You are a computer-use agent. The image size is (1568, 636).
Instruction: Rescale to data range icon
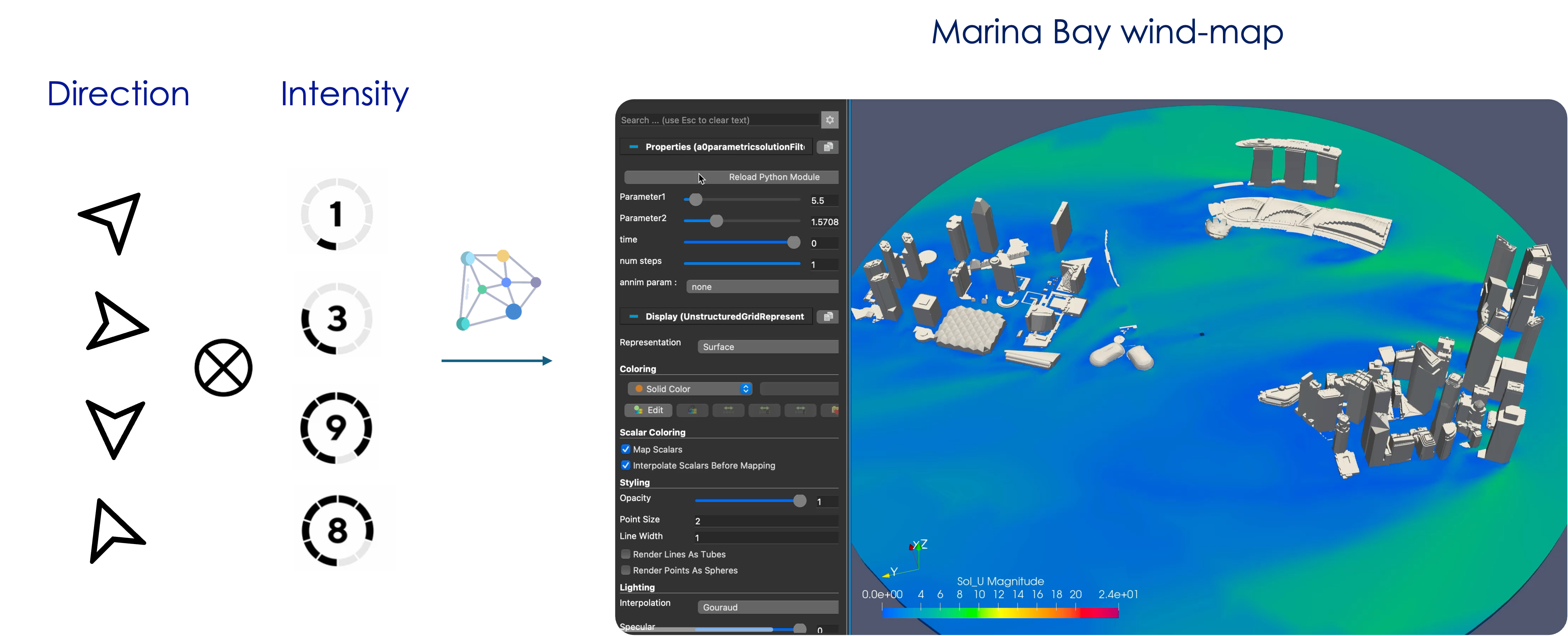point(728,410)
